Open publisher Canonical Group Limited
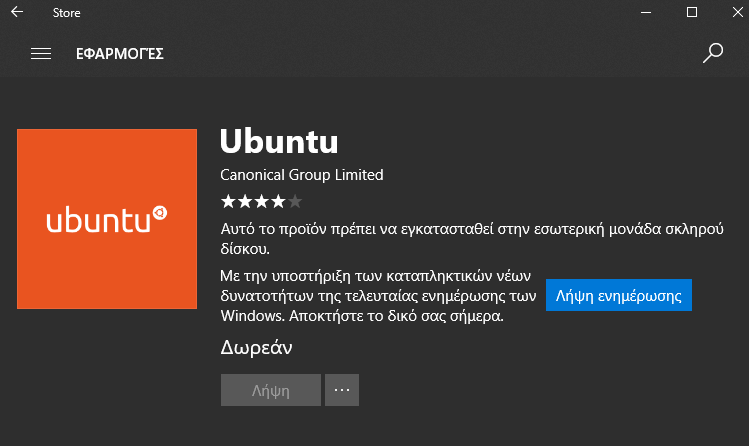The image size is (749, 446). 301,175
